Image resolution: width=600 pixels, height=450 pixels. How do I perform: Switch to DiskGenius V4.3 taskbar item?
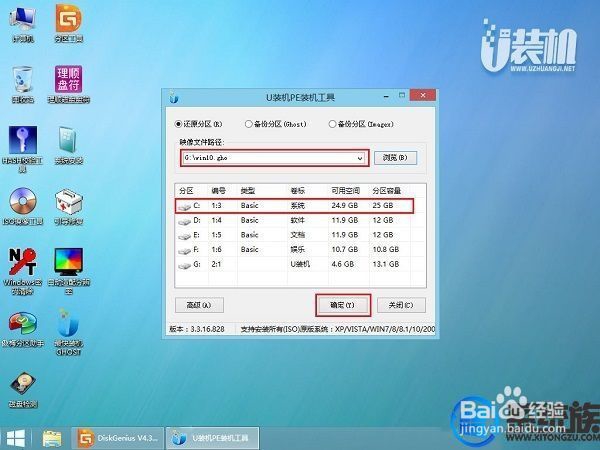[x=117, y=439]
